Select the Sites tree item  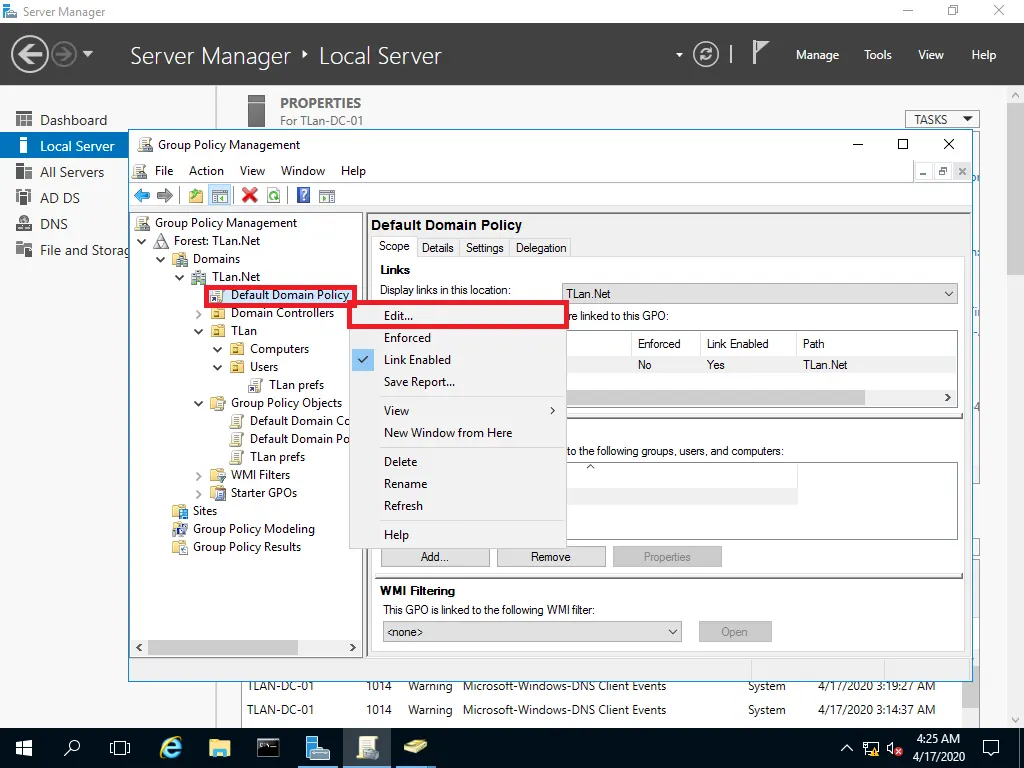point(204,511)
